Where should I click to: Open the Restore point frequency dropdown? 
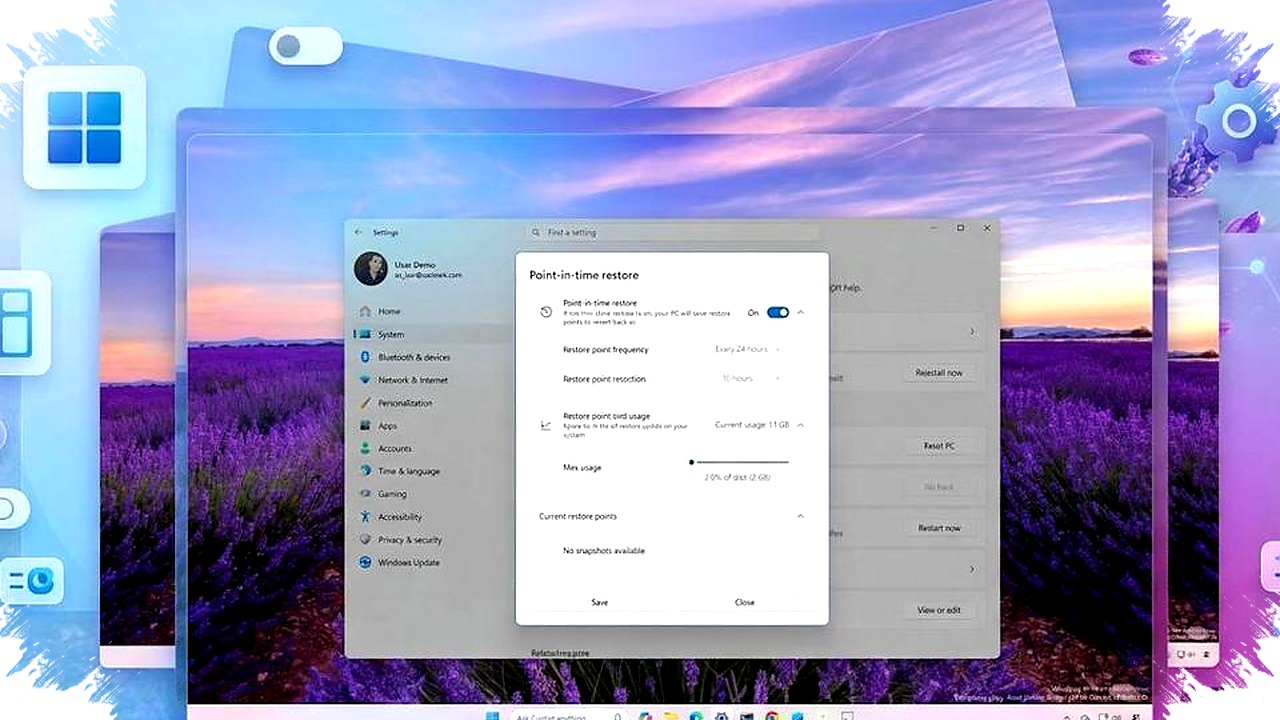click(x=747, y=349)
